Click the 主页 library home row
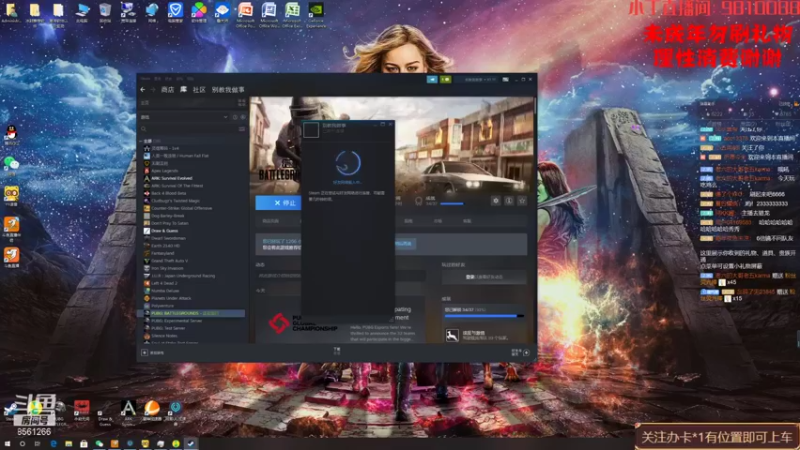Screen dimensions: 800x450 (186, 103)
